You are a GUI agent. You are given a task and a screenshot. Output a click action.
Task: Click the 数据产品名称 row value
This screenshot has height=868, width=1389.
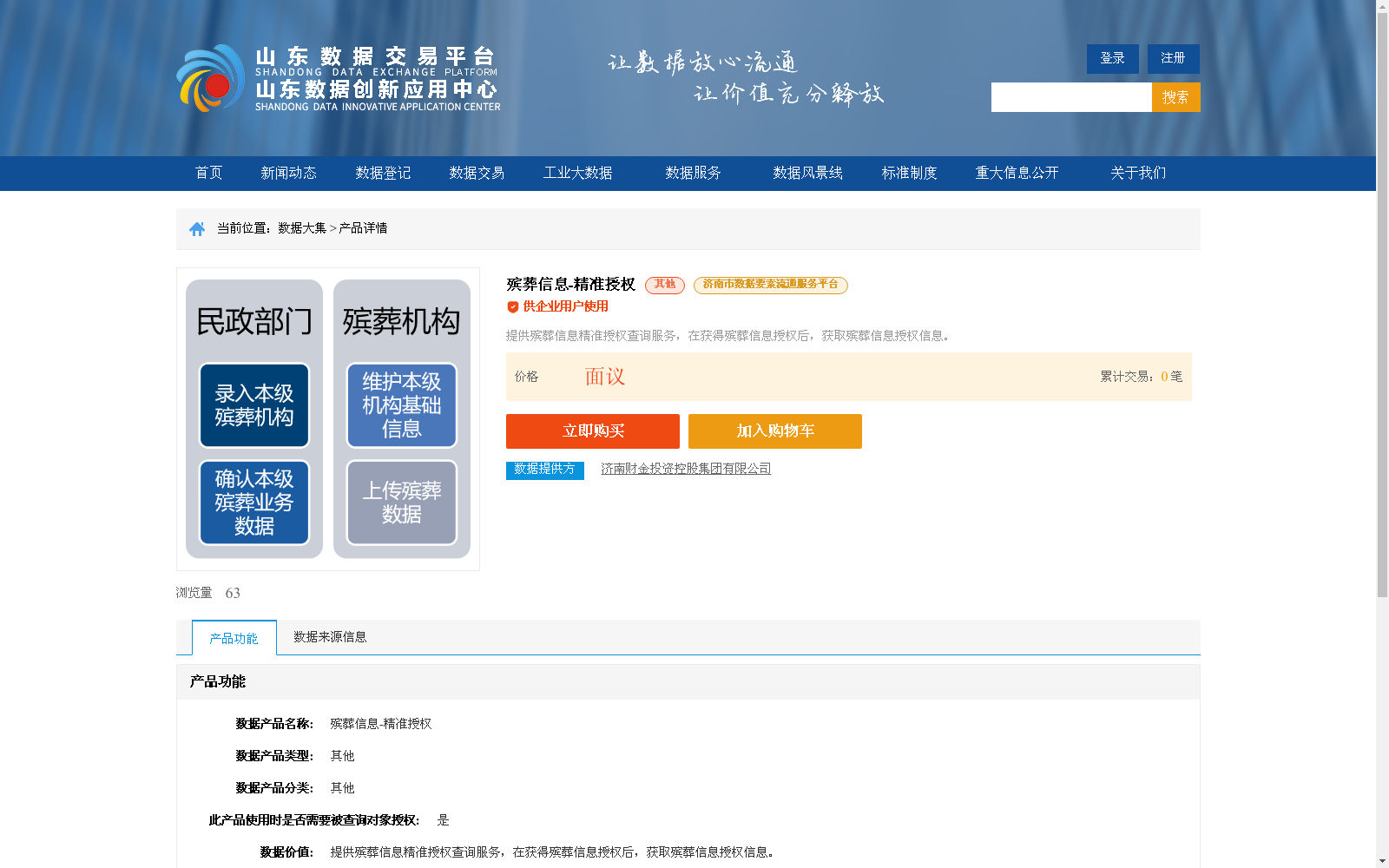(x=381, y=724)
